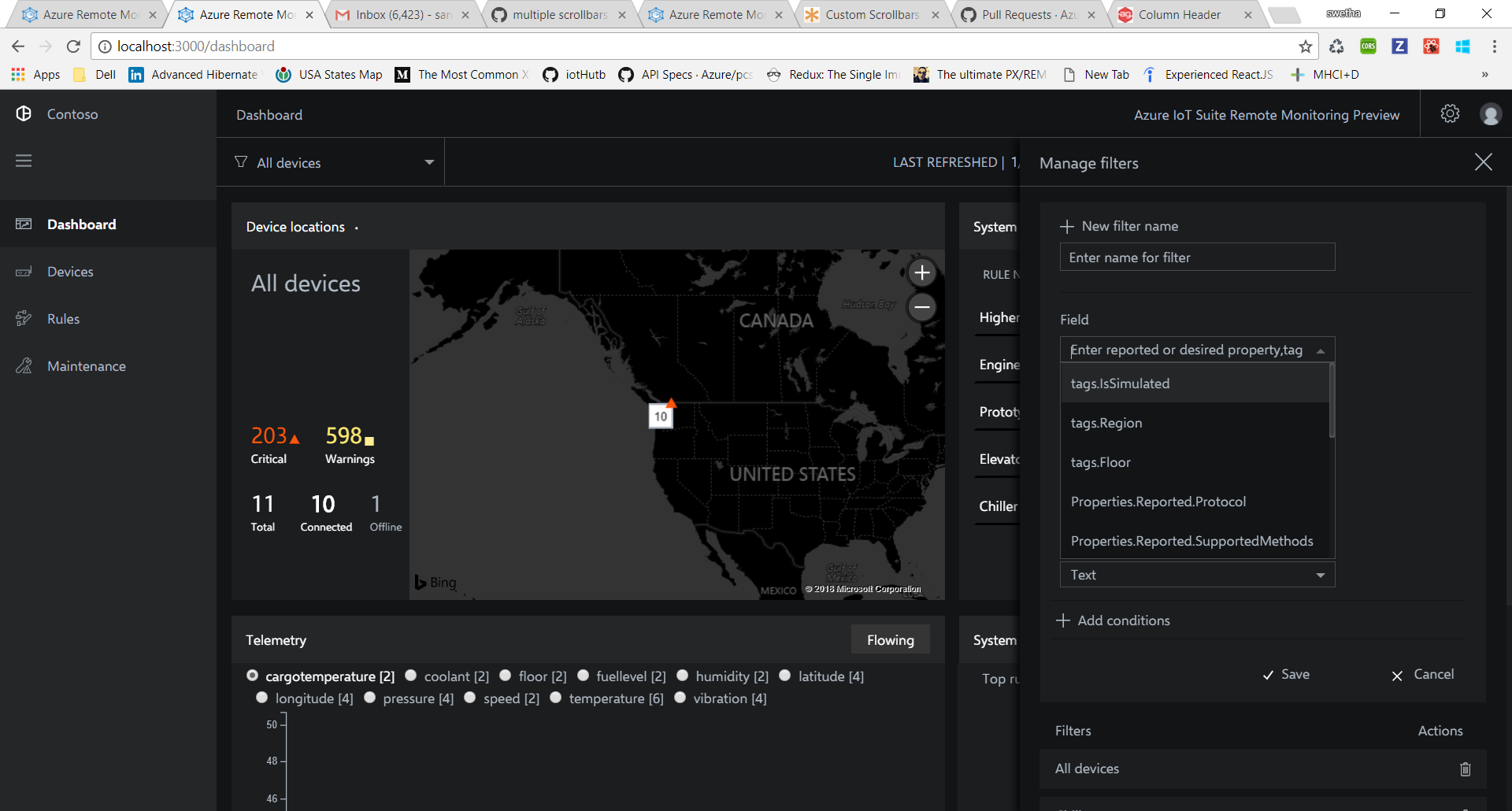1512x811 pixels.
Task: Enable the pressure [4] telemetry stream
Action: [369, 698]
